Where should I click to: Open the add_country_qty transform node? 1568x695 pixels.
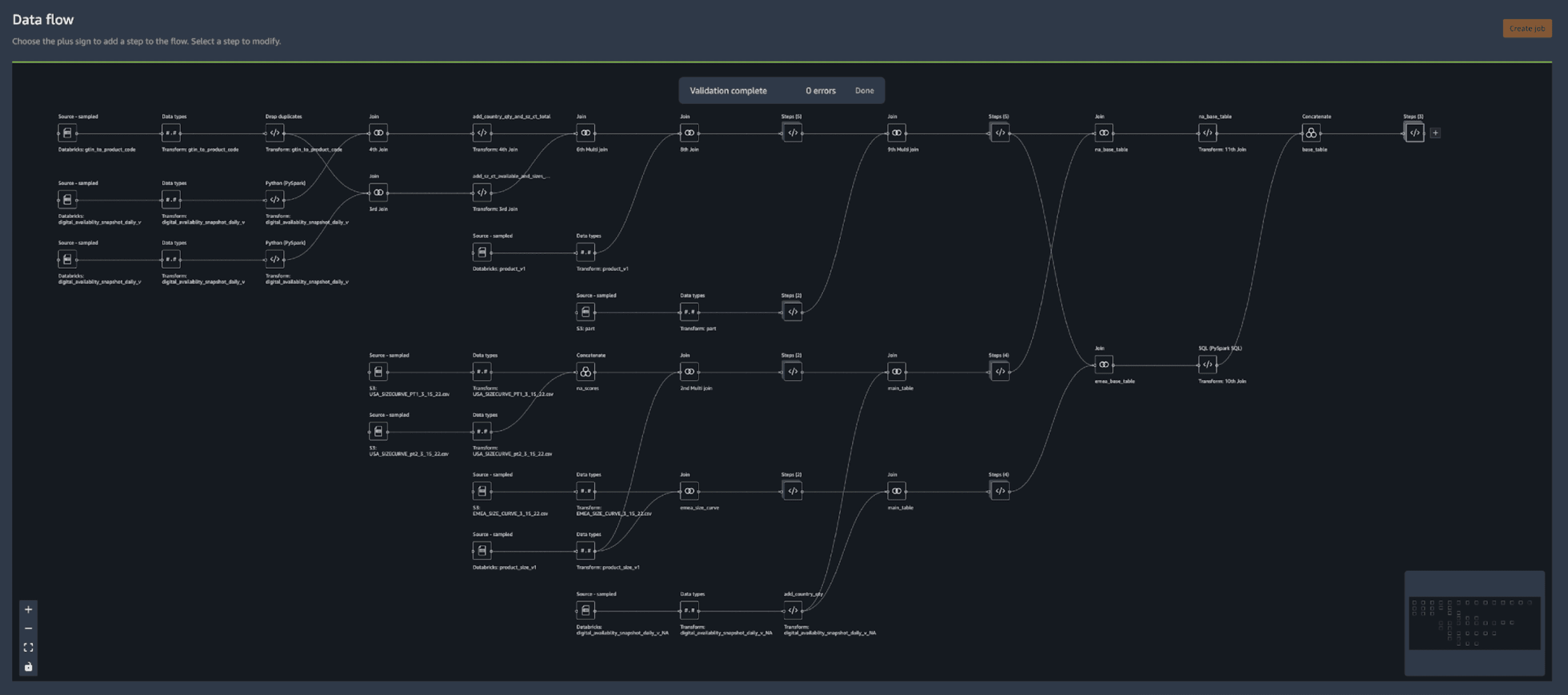point(793,610)
